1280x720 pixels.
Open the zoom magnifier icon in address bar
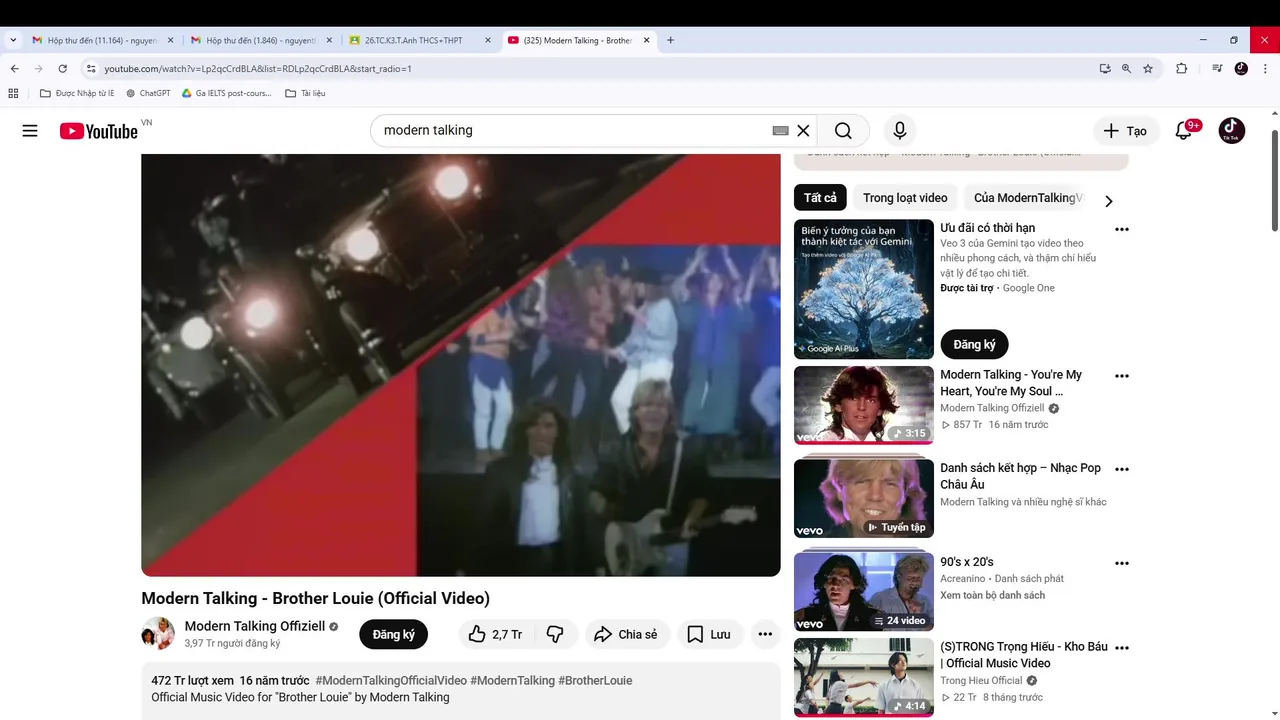pos(1126,69)
